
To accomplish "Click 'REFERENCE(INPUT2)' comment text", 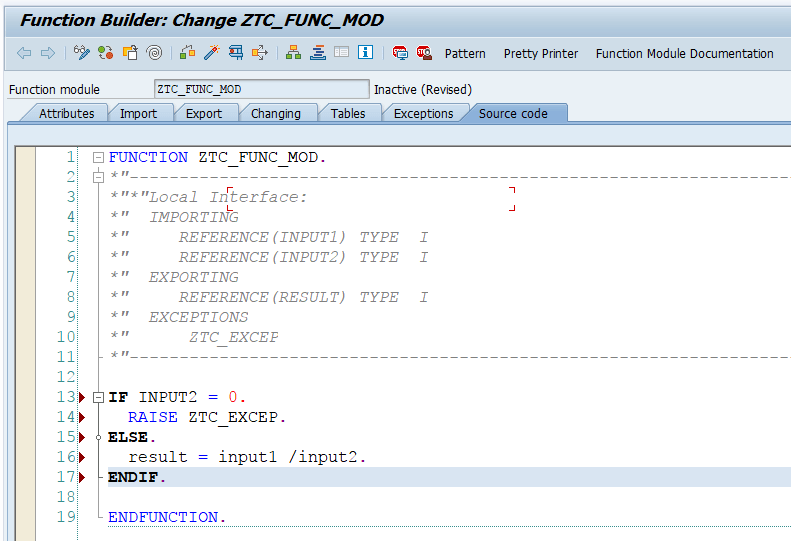I will coord(262,257).
